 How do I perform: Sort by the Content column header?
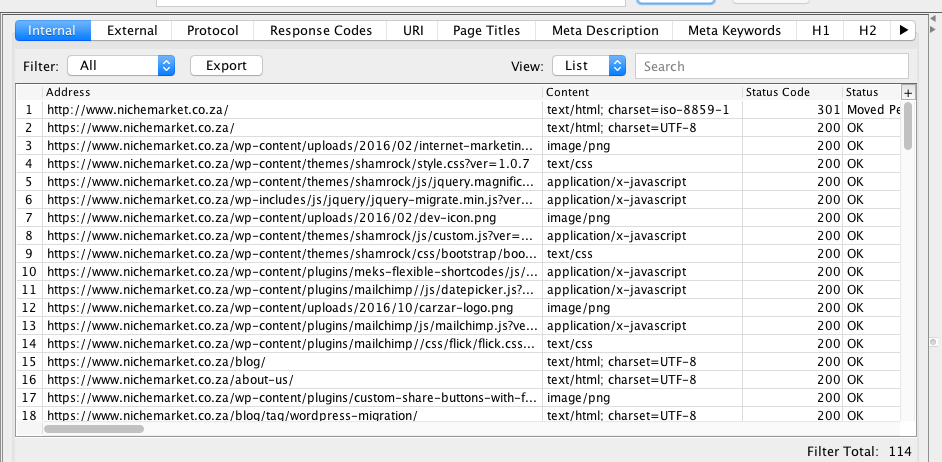(643, 93)
